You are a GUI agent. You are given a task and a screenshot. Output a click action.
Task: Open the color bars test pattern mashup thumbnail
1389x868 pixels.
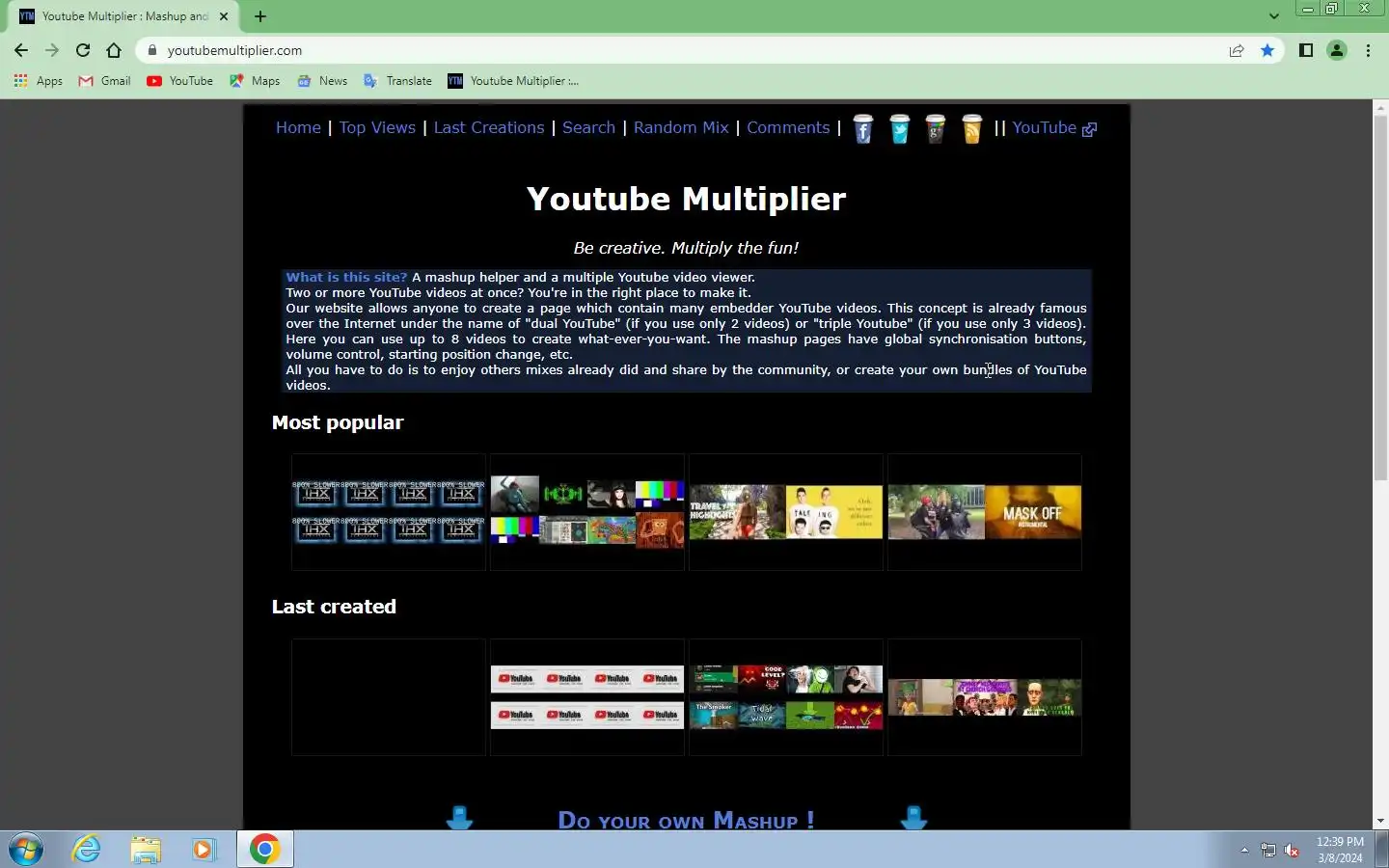(x=587, y=512)
